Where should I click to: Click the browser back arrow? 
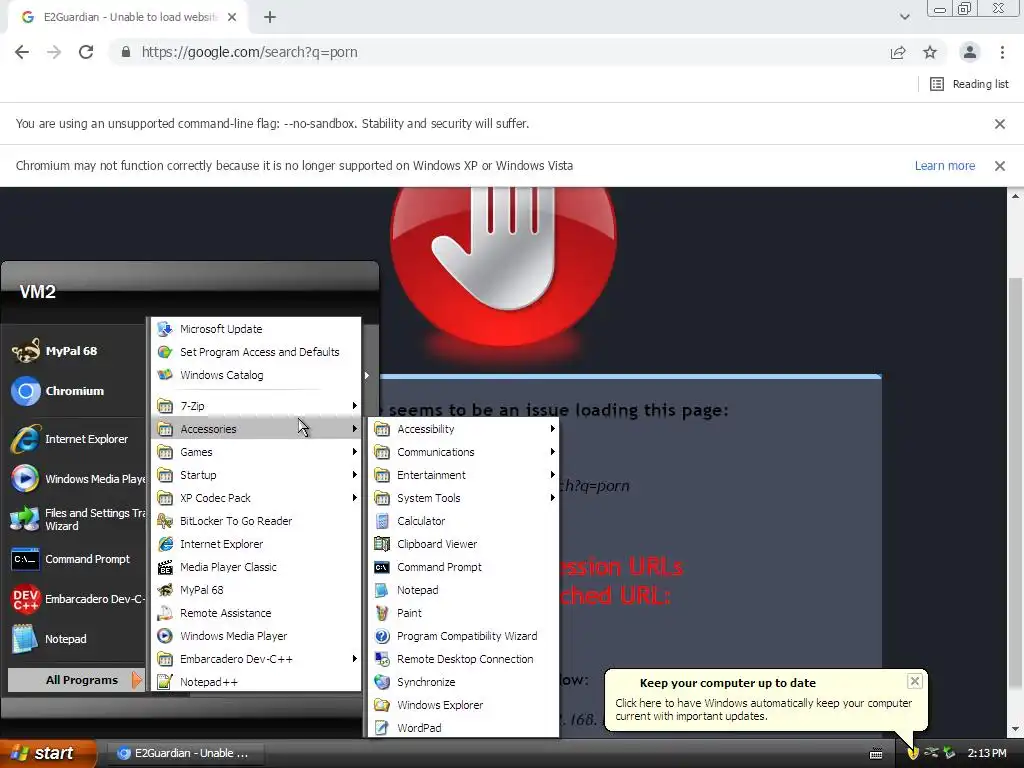[22, 52]
